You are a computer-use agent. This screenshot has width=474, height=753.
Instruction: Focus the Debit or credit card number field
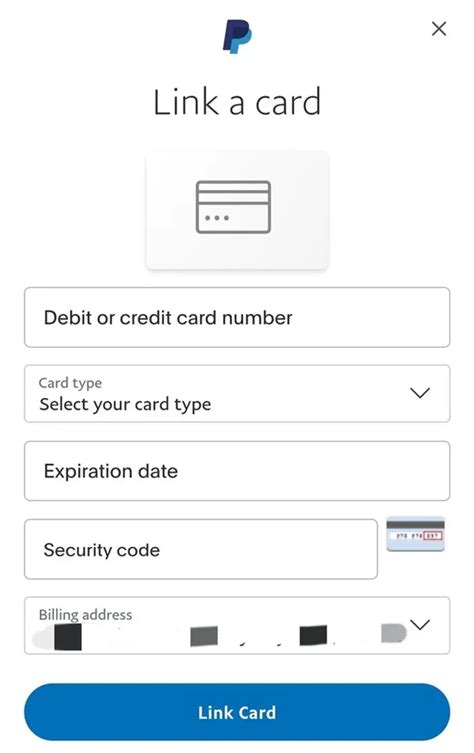point(237,317)
